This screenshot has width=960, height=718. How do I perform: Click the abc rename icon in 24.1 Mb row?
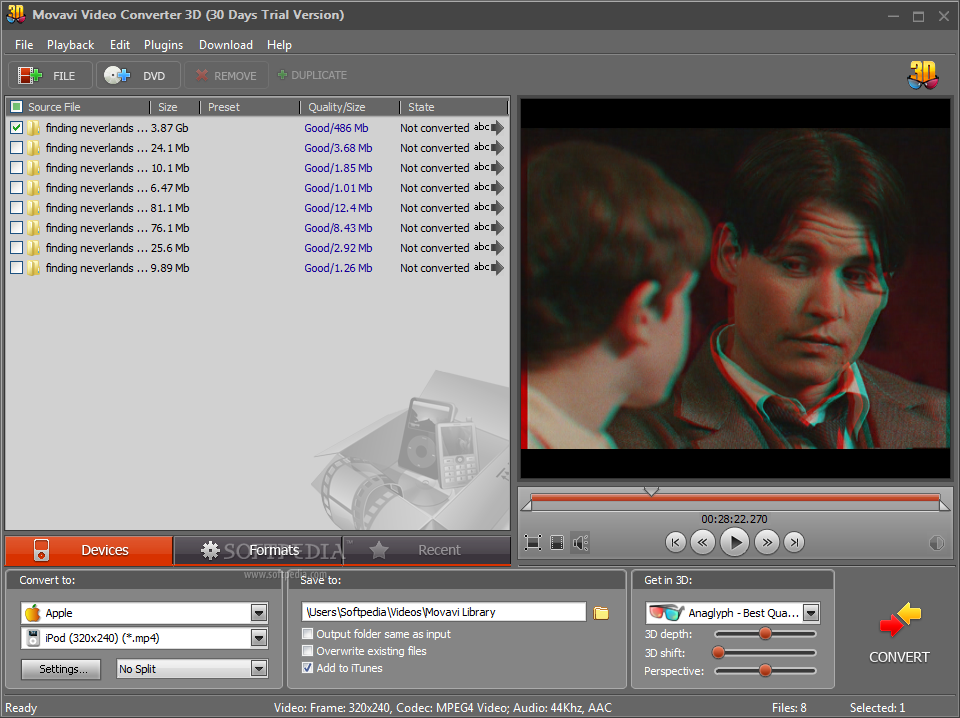pyautogui.click(x=482, y=148)
